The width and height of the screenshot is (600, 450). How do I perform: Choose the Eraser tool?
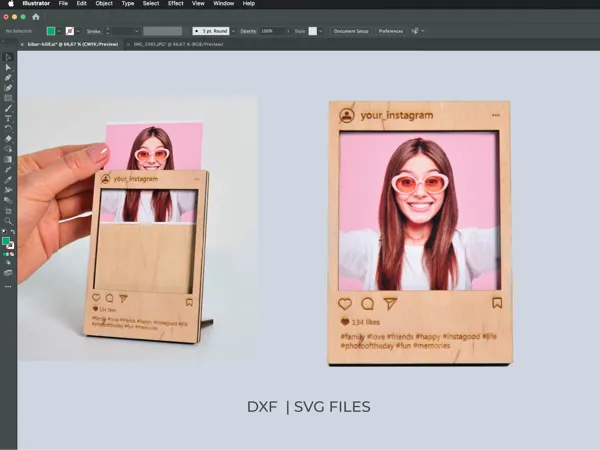tap(8, 139)
